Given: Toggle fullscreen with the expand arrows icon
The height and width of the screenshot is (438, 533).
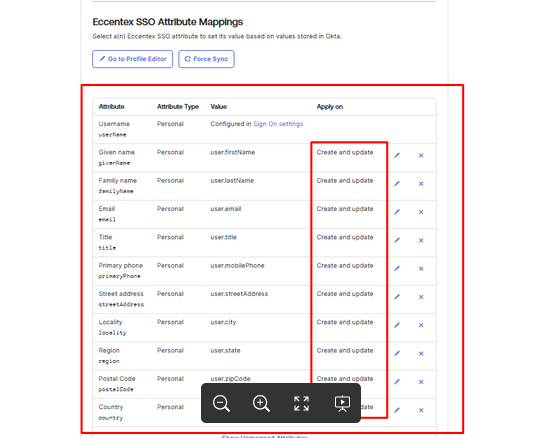Looking at the screenshot, I should click(x=302, y=403).
